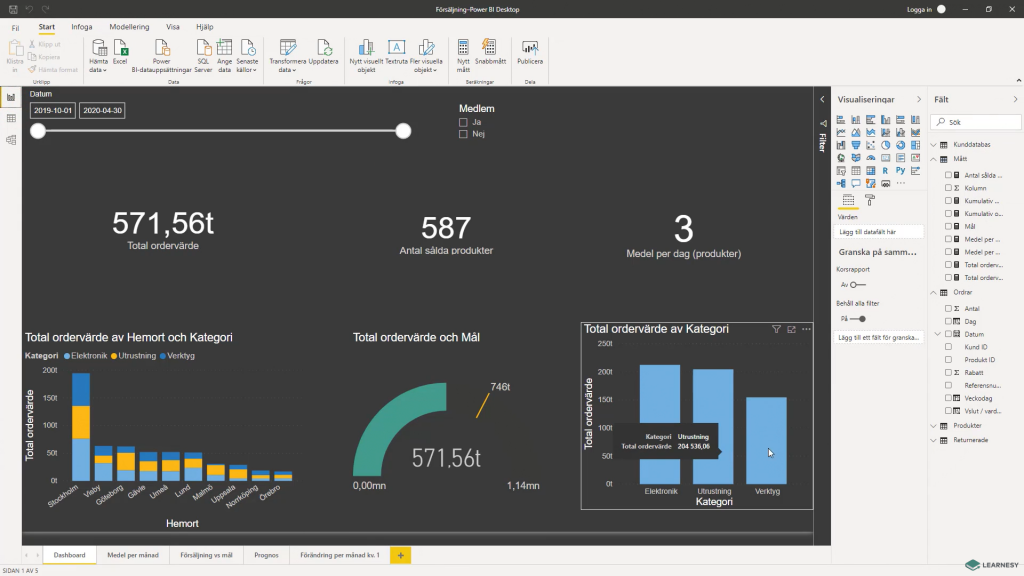The height and width of the screenshot is (576, 1024).
Task: Click SQL Server in the ribbon
Action: click(x=203, y=56)
